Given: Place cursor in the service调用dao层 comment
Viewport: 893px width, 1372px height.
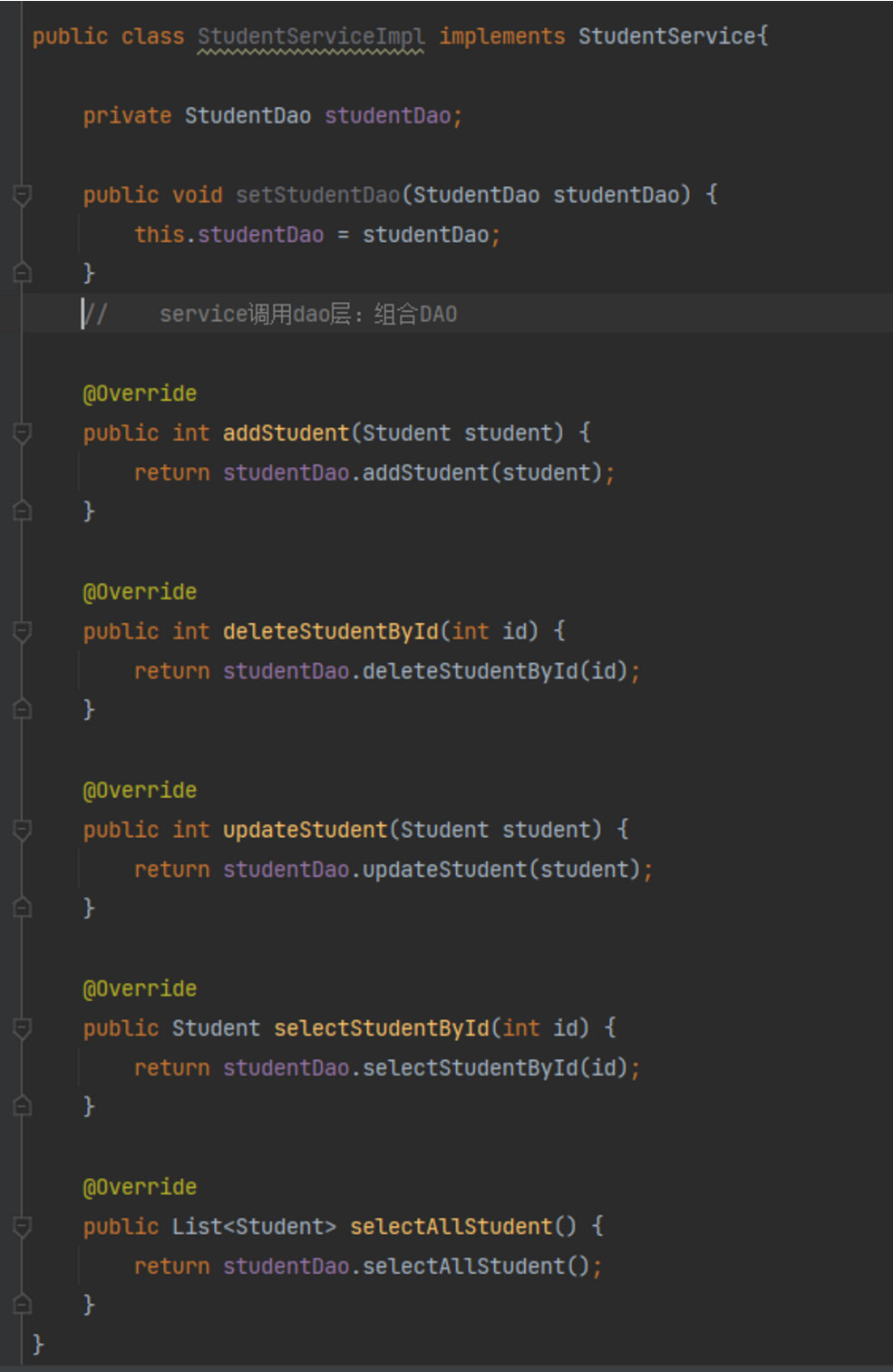Looking at the screenshot, I should tap(308, 315).
